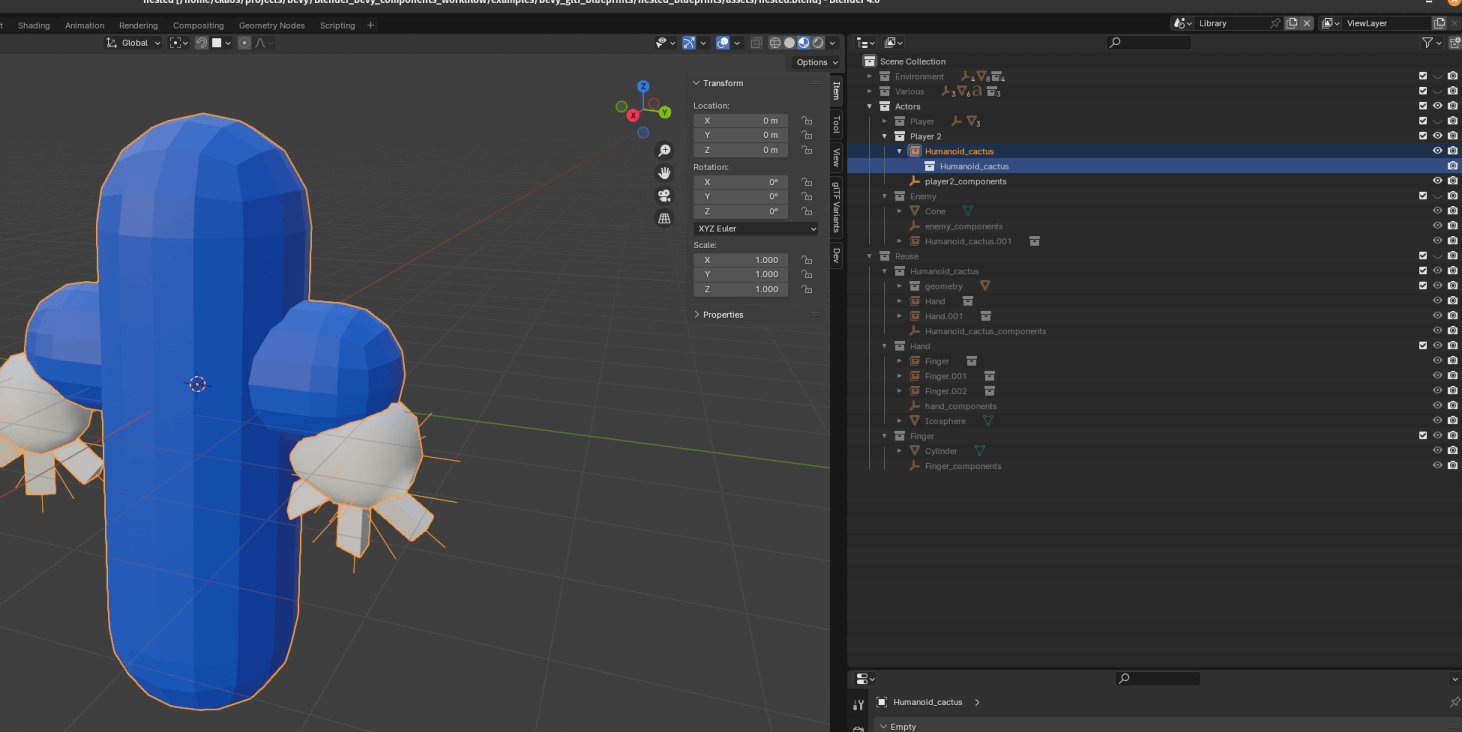Select material preview shading mode
The width and height of the screenshot is (1462, 732).
(803, 43)
